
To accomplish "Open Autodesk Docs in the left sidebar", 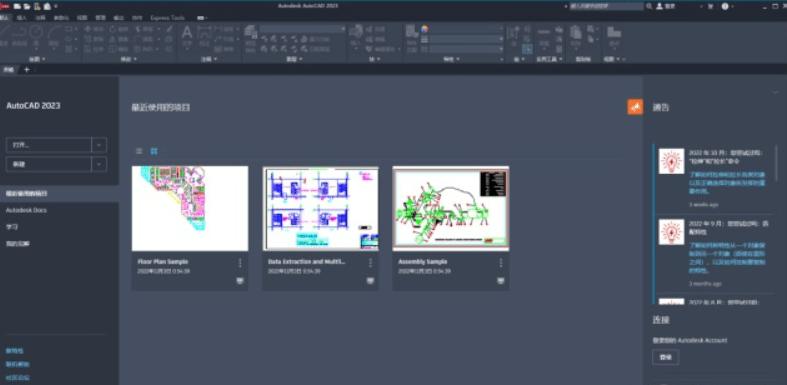I will [26, 210].
